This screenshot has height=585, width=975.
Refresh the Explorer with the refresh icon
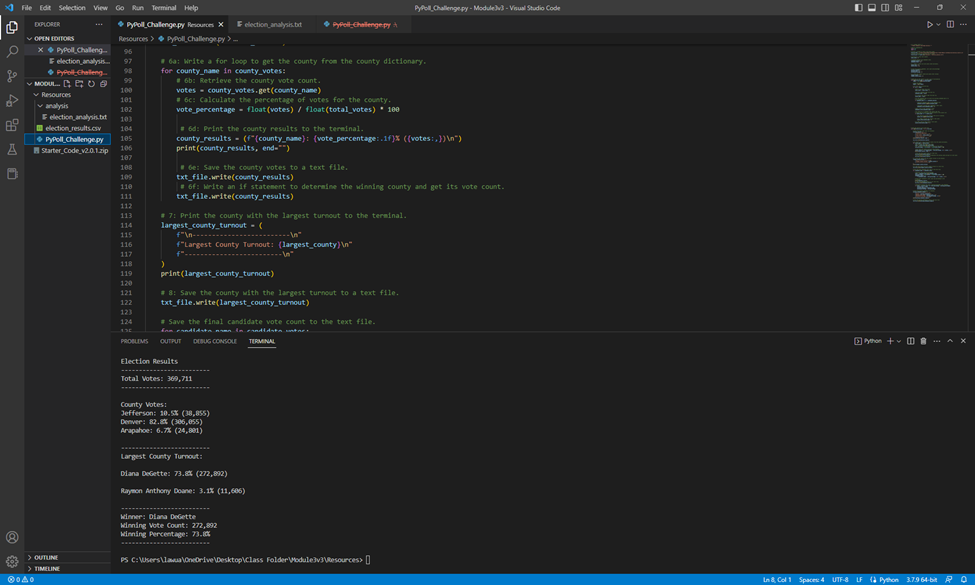point(90,84)
